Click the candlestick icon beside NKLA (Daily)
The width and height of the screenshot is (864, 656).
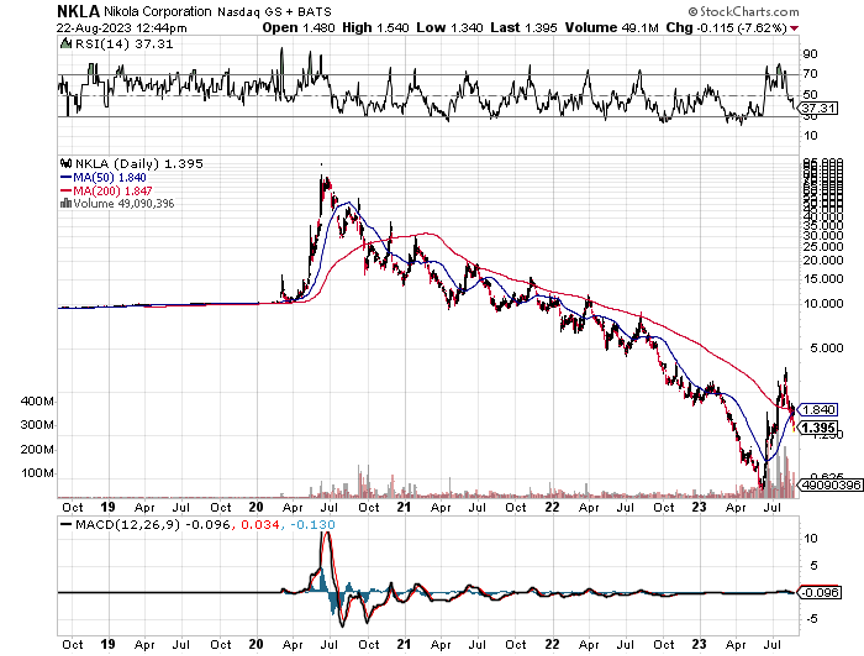pyautogui.click(x=65, y=163)
